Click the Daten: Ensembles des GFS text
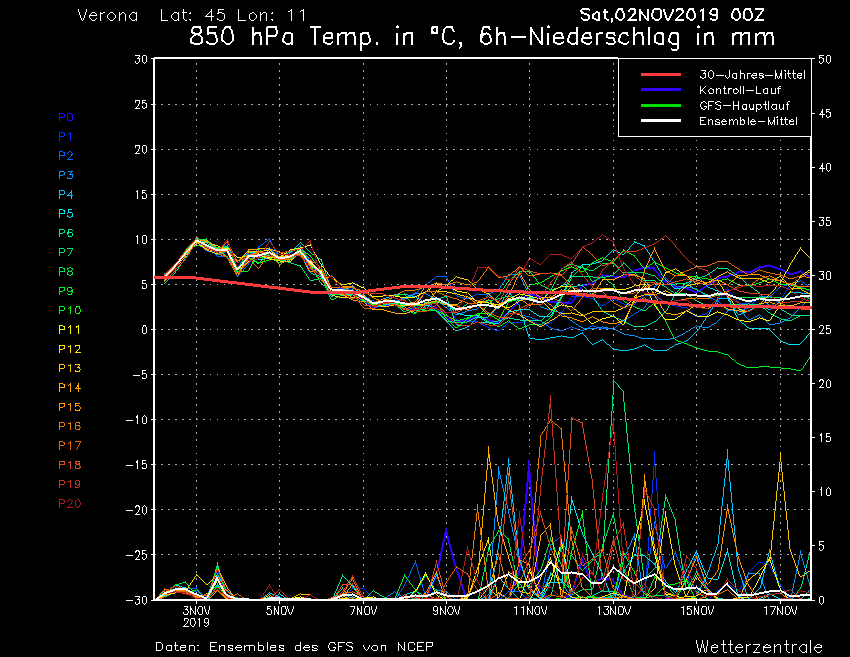 pyautogui.click(x=294, y=646)
